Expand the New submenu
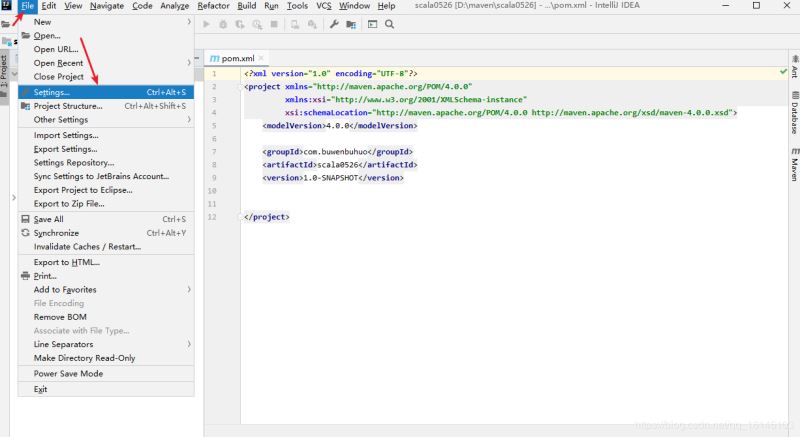This screenshot has height=437, width=800. coord(42,21)
